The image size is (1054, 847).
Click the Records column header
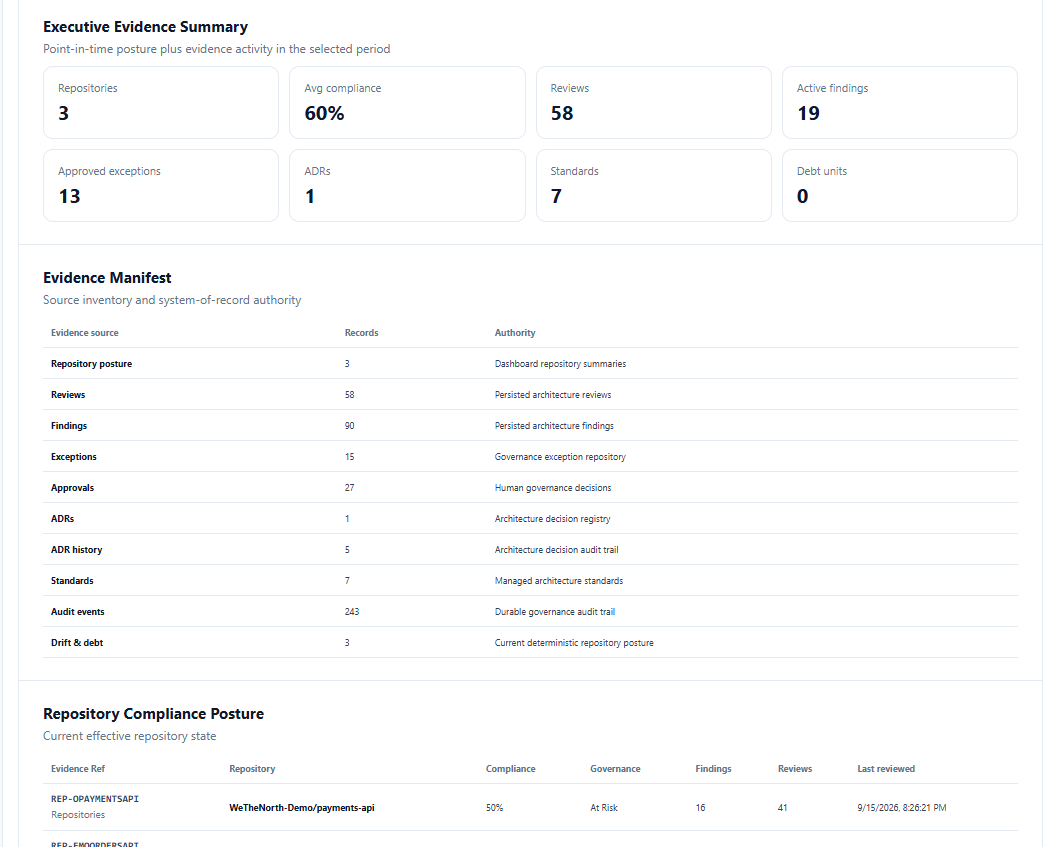[x=362, y=333]
